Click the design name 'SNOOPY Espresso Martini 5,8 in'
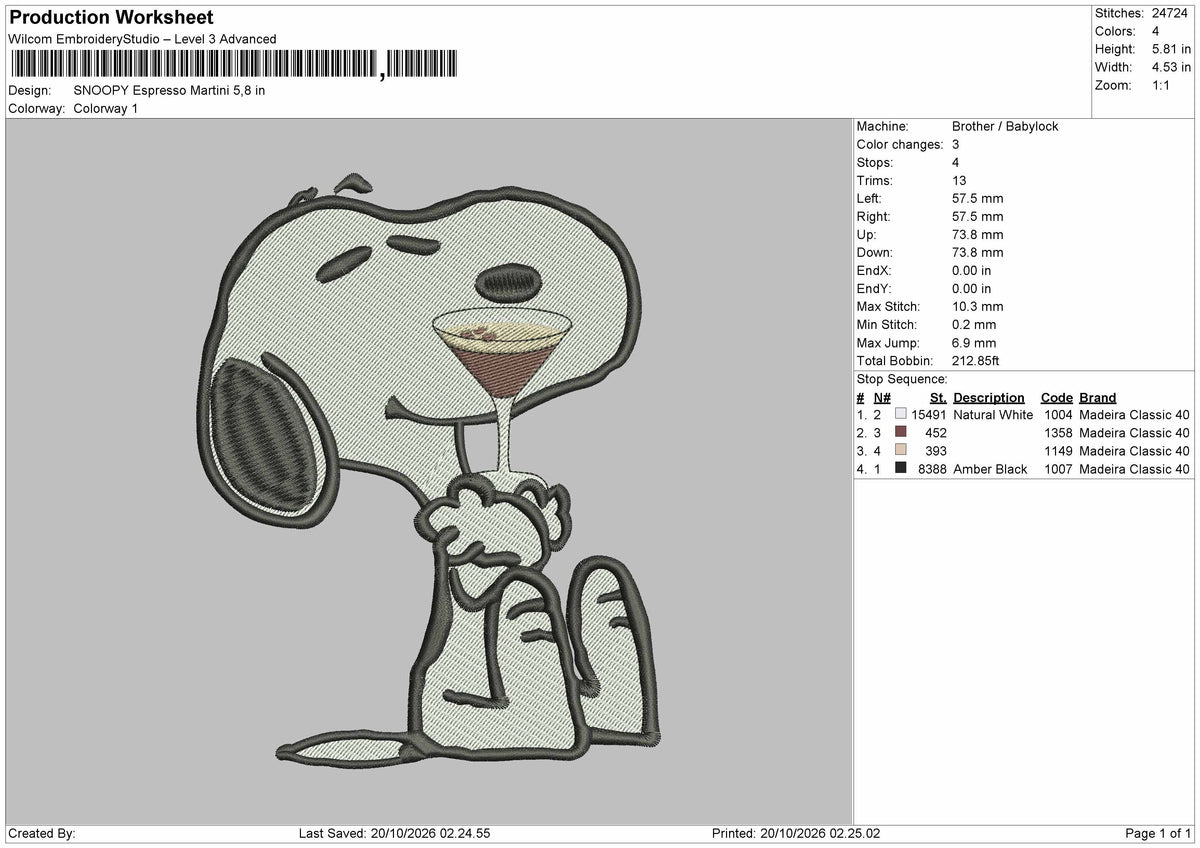The height and width of the screenshot is (848, 1200). (x=169, y=90)
